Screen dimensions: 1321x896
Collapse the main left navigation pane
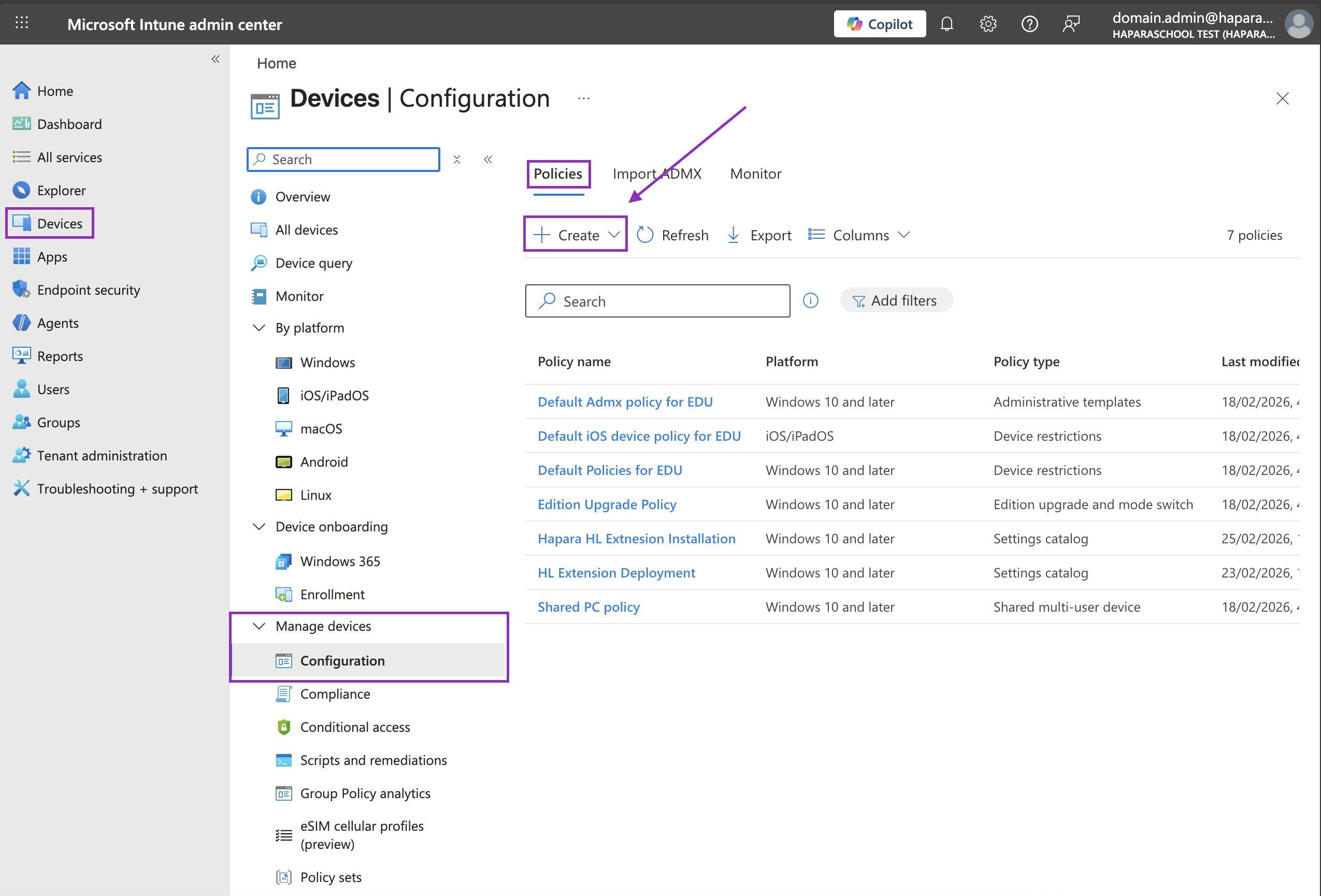click(x=216, y=59)
